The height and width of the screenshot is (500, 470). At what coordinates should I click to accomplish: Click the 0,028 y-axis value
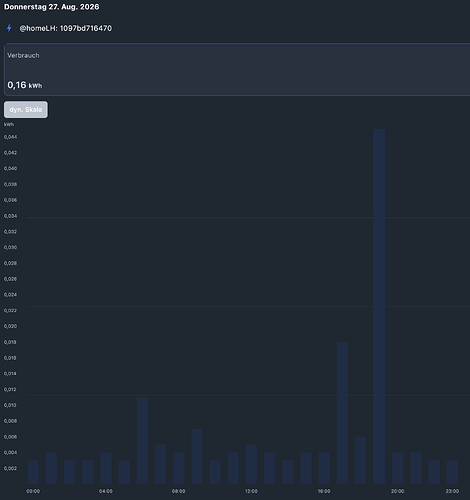(10, 263)
